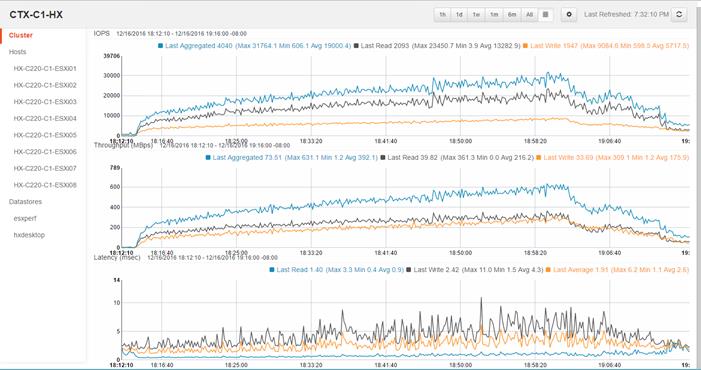Screen dimensions: 701x370
Task: Open the settings gear icon
Action: click(x=569, y=14)
